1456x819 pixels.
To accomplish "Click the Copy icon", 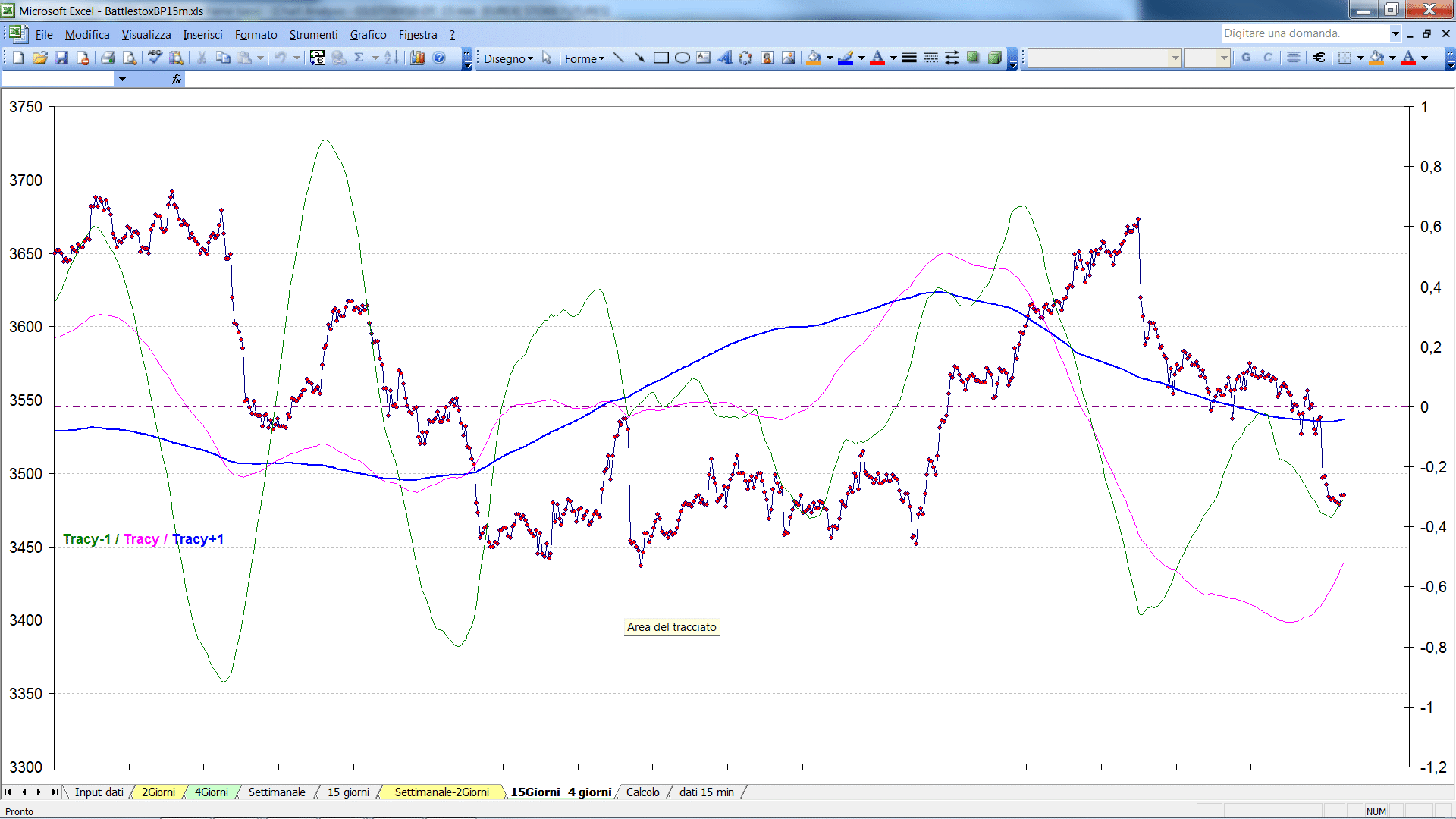I will click(223, 58).
